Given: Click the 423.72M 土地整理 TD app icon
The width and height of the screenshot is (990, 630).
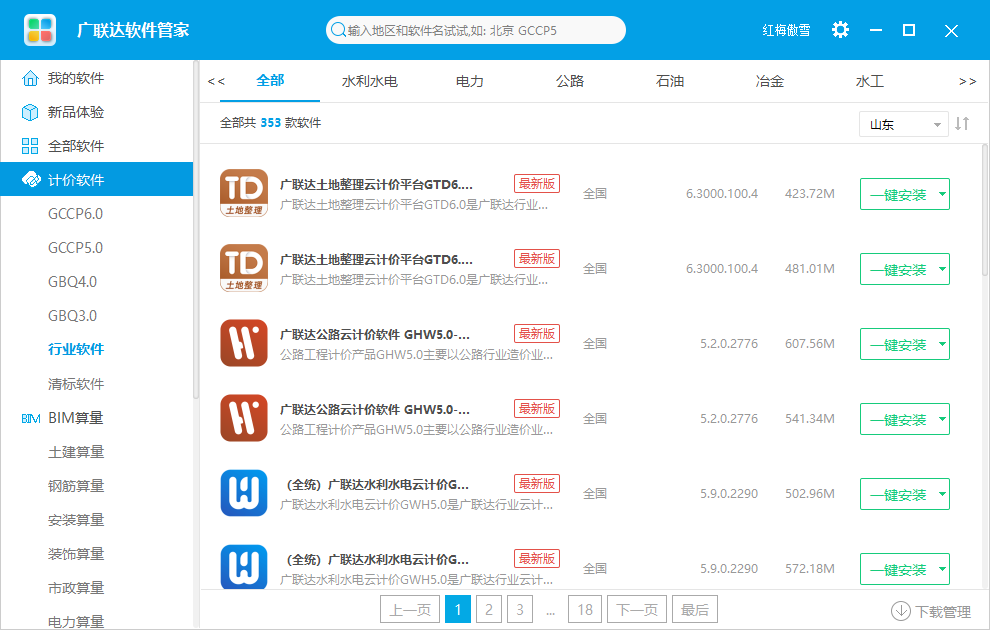Looking at the screenshot, I should [x=244, y=193].
